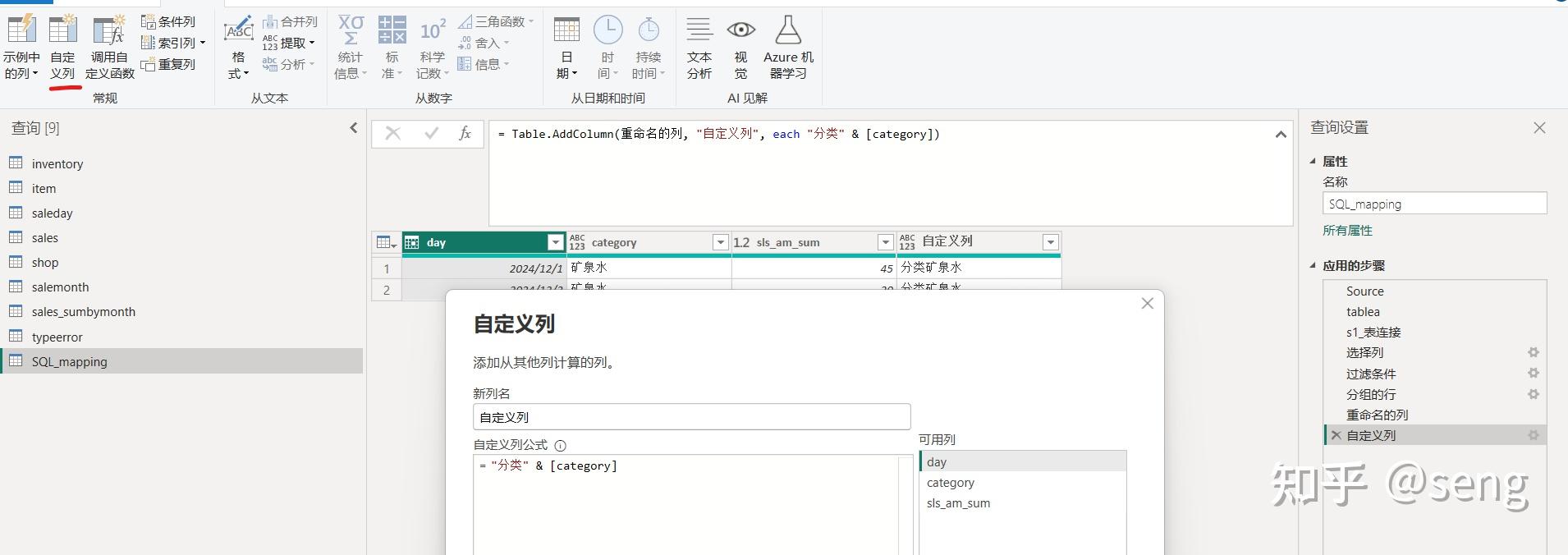Open the 自定义列 column filter dropdown
Screen dimensions: 1568x555
tap(1051, 242)
